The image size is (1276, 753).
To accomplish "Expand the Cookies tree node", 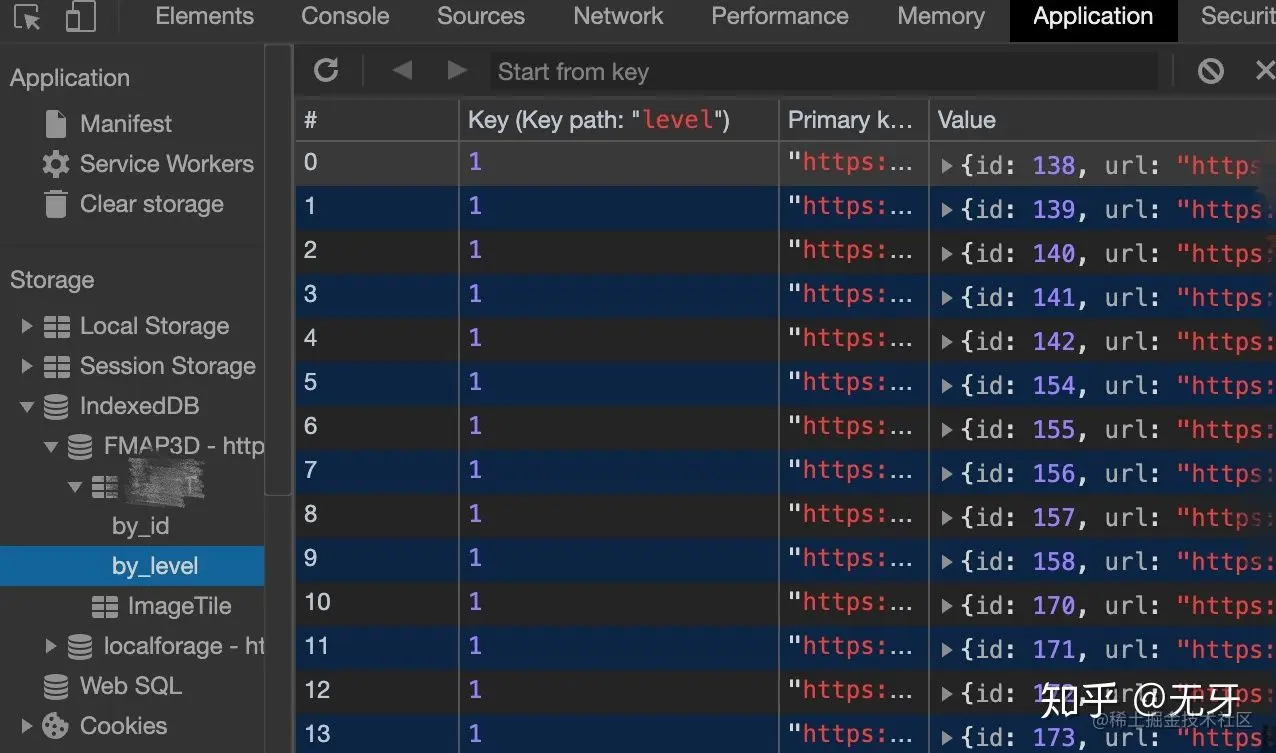I will [27, 726].
